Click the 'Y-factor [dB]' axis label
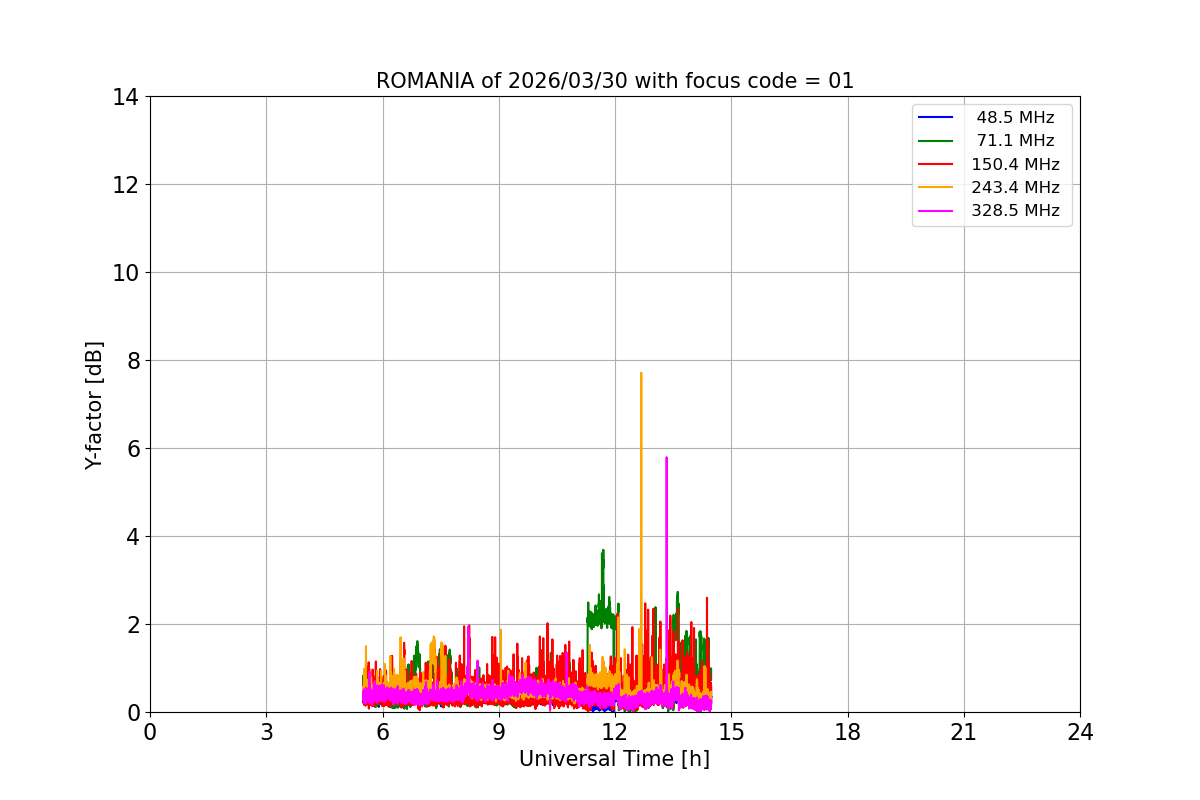Viewport: 1200px width, 800px height. point(94,405)
